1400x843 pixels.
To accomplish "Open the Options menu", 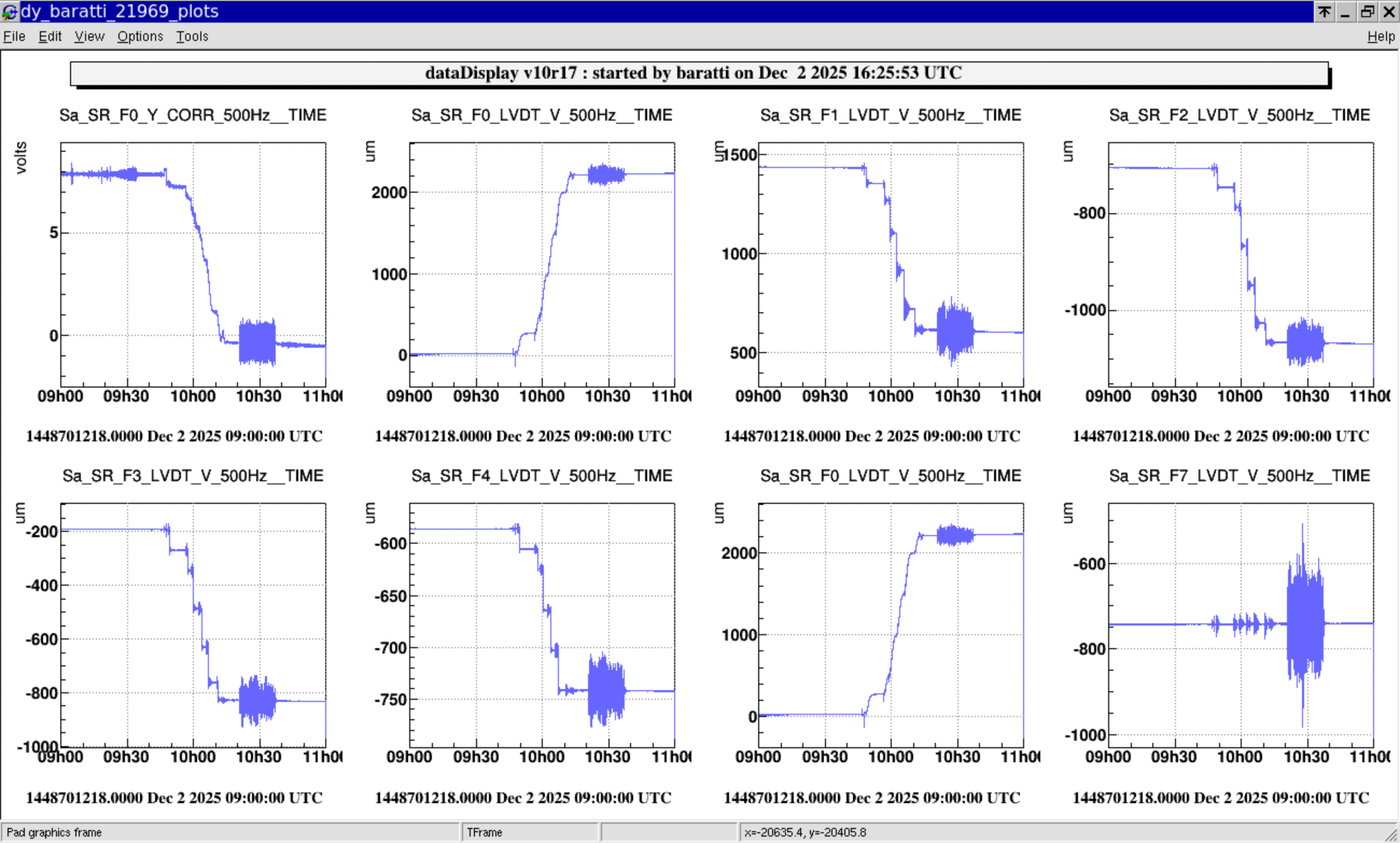I will coord(140,37).
